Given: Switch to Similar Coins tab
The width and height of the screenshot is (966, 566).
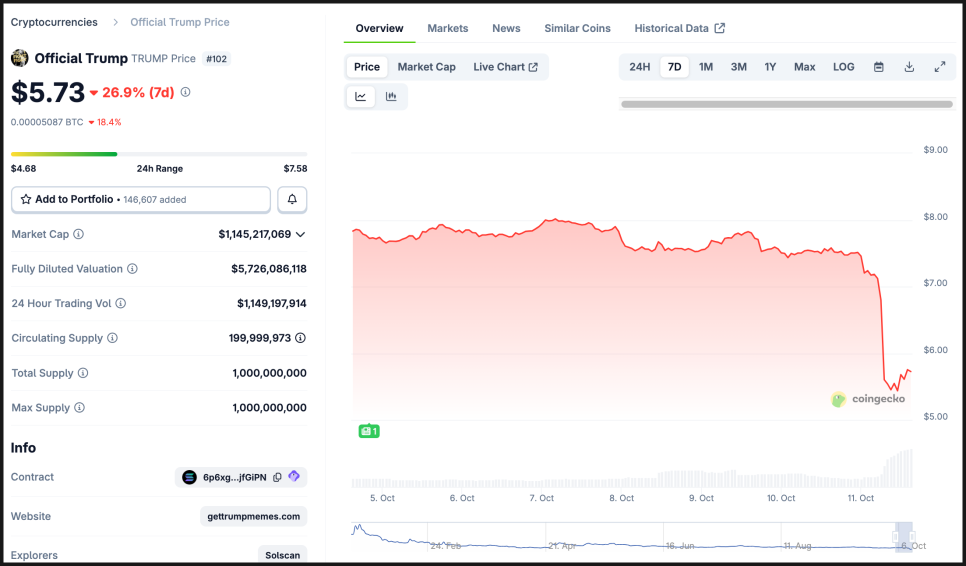Looking at the screenshot, I should click(x=577, y=28).
